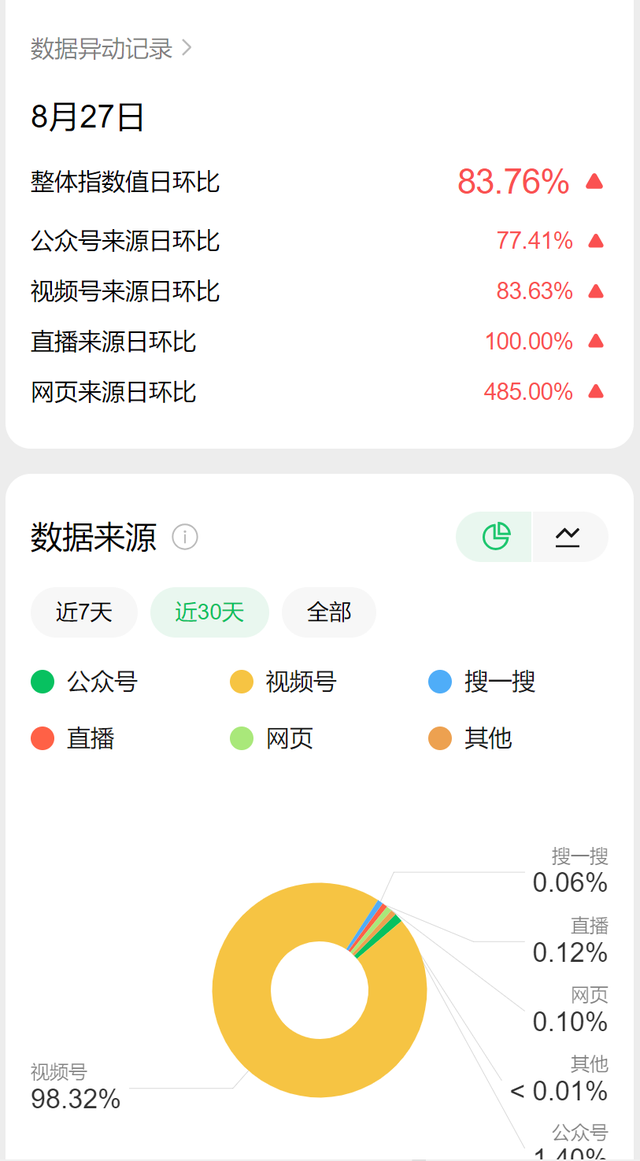The width and height of the screenshot is (640, 1161).
Task: Toggle the 搜一搜 blue legend dot
Action: (440, 682)
